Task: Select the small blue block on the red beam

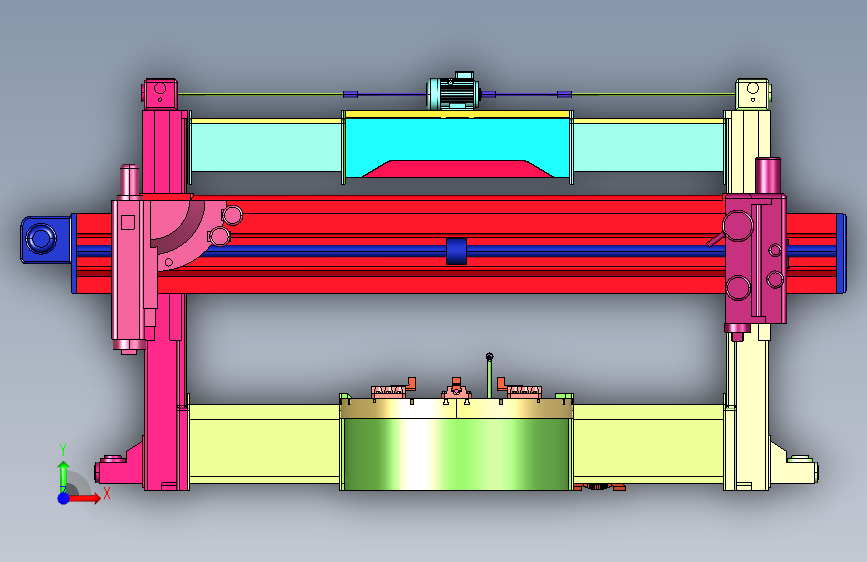Action: click(456, 251)
